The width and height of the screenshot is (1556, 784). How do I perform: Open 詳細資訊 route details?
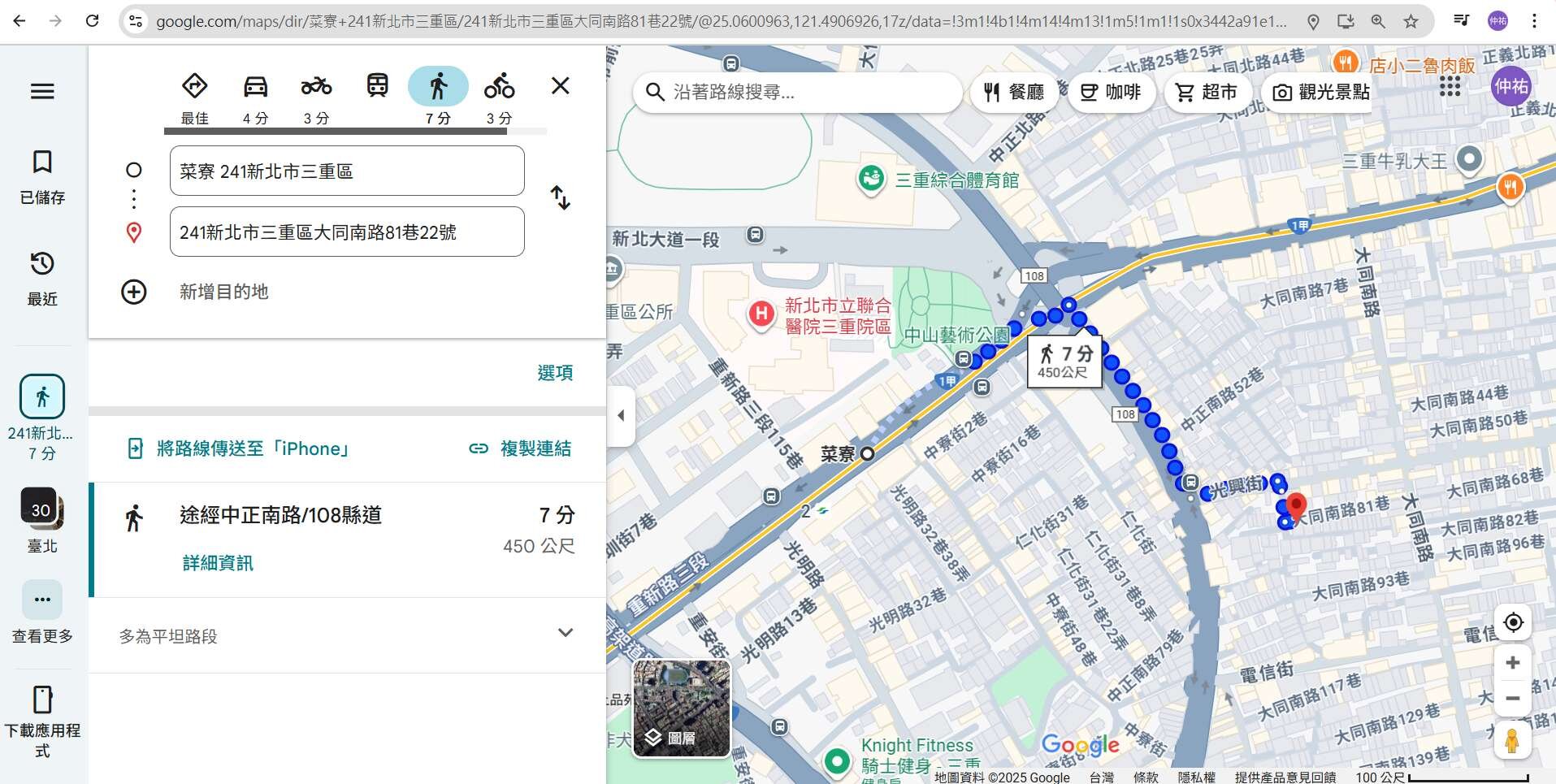pos(218,563)
